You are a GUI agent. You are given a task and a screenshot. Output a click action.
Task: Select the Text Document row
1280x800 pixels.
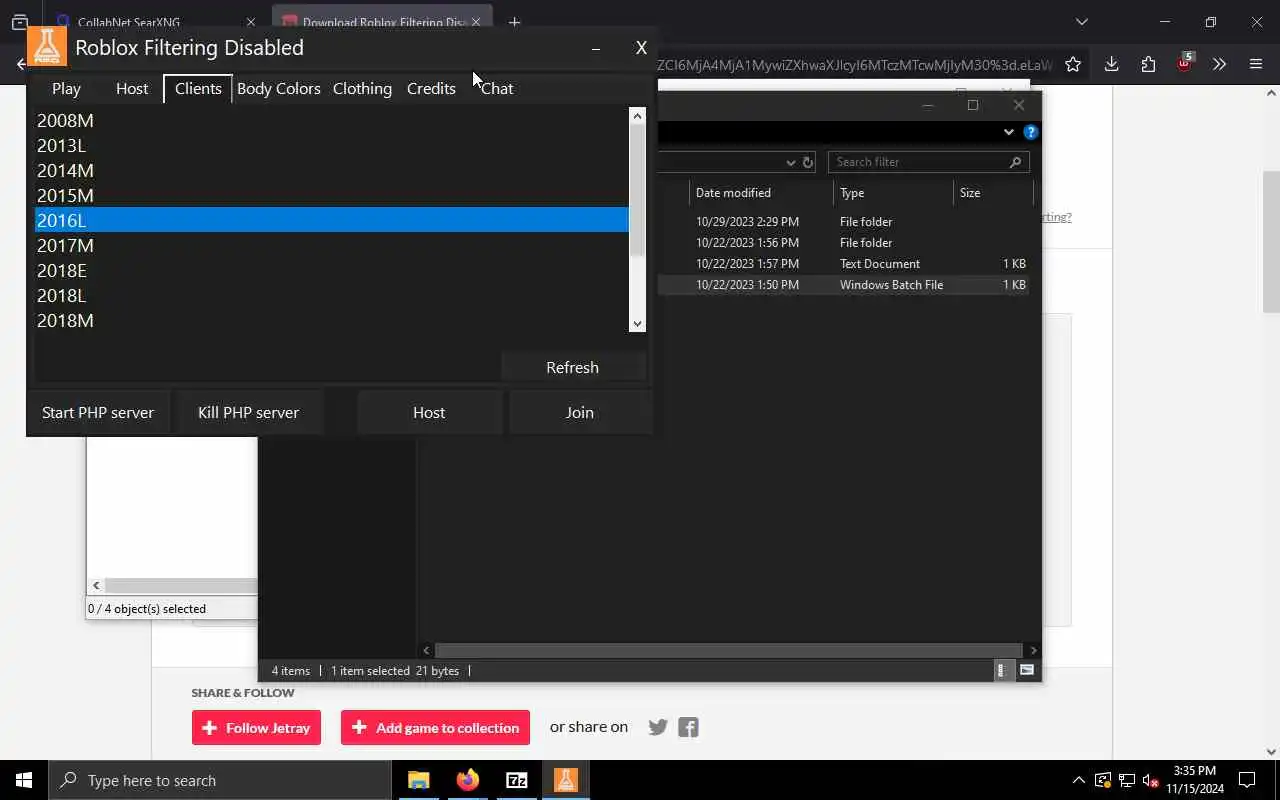coord(843,264)
